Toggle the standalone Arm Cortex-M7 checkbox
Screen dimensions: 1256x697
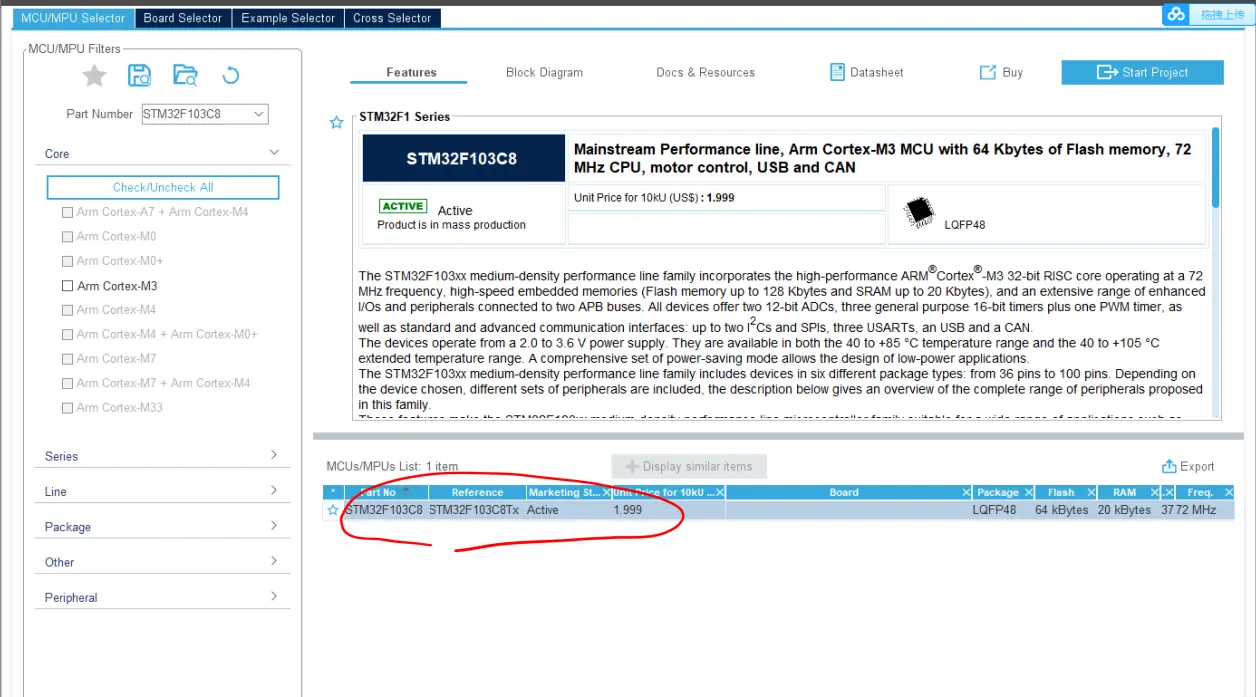pyautogui.click(x=67, y=358)
